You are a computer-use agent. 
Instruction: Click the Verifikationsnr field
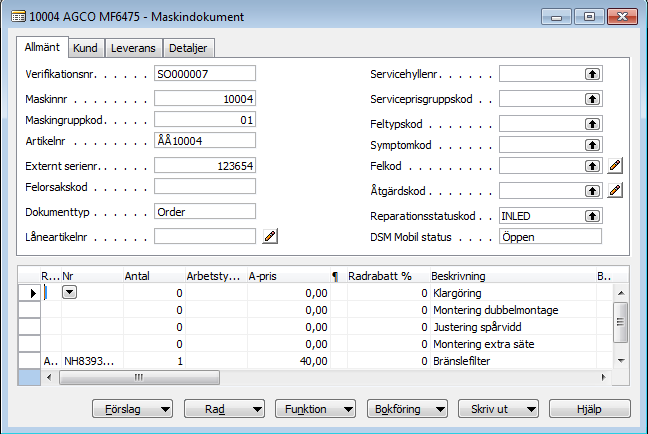pos(205,74)
